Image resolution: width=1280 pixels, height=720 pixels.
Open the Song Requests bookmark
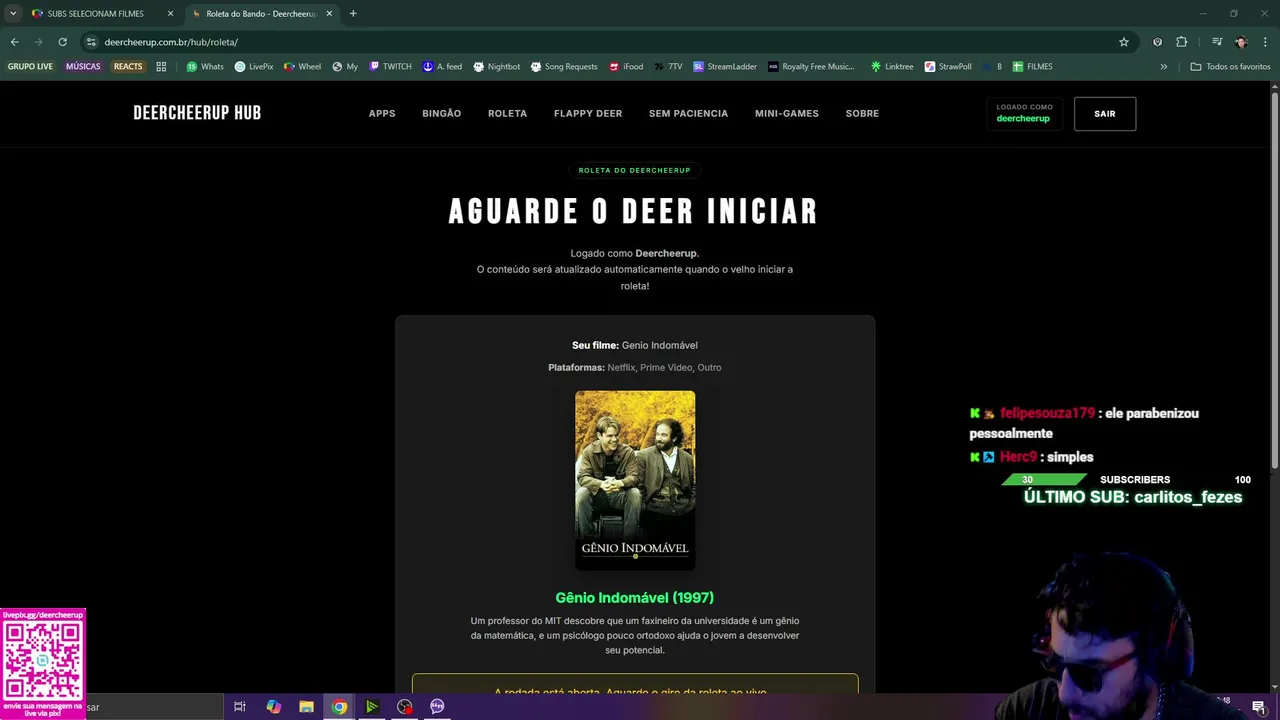point(564,67)
